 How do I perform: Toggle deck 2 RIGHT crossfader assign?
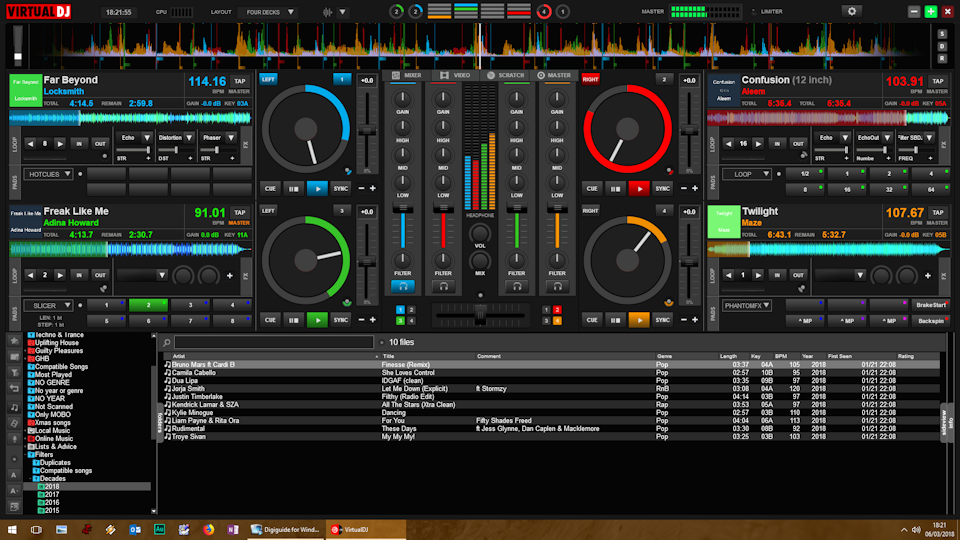(590, 80)
